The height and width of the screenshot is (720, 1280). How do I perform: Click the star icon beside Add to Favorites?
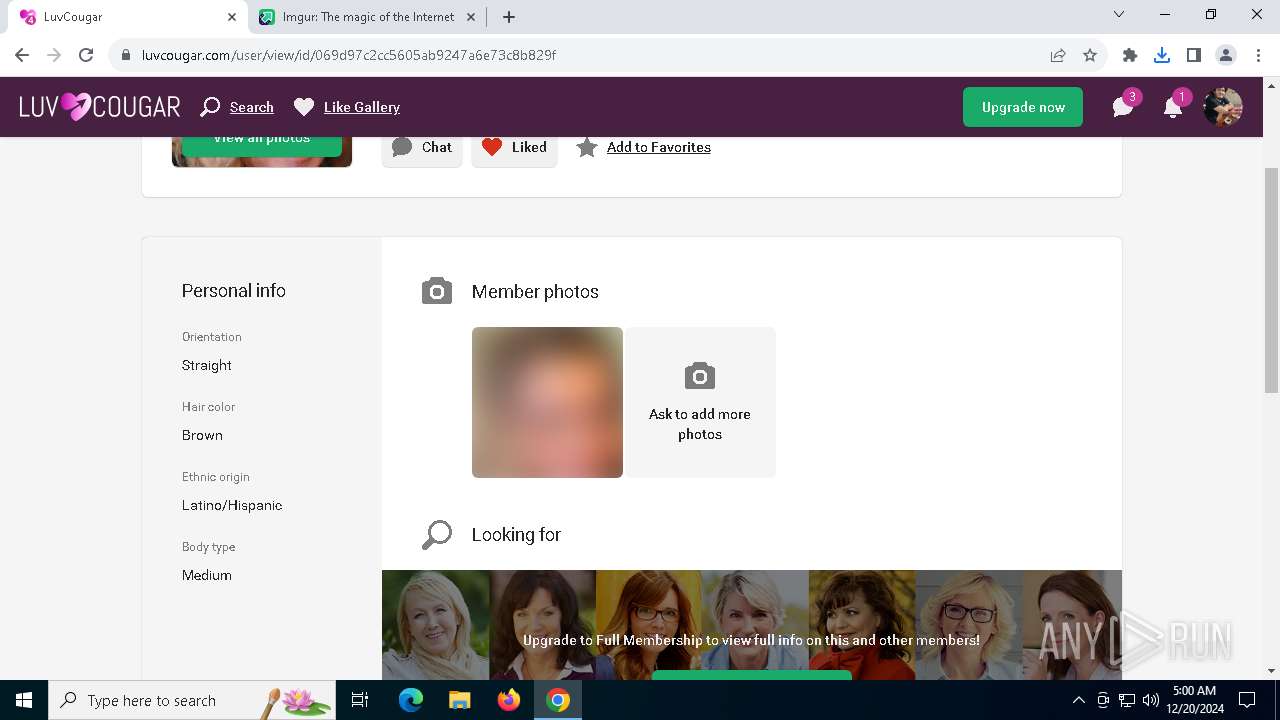point(587,147)
